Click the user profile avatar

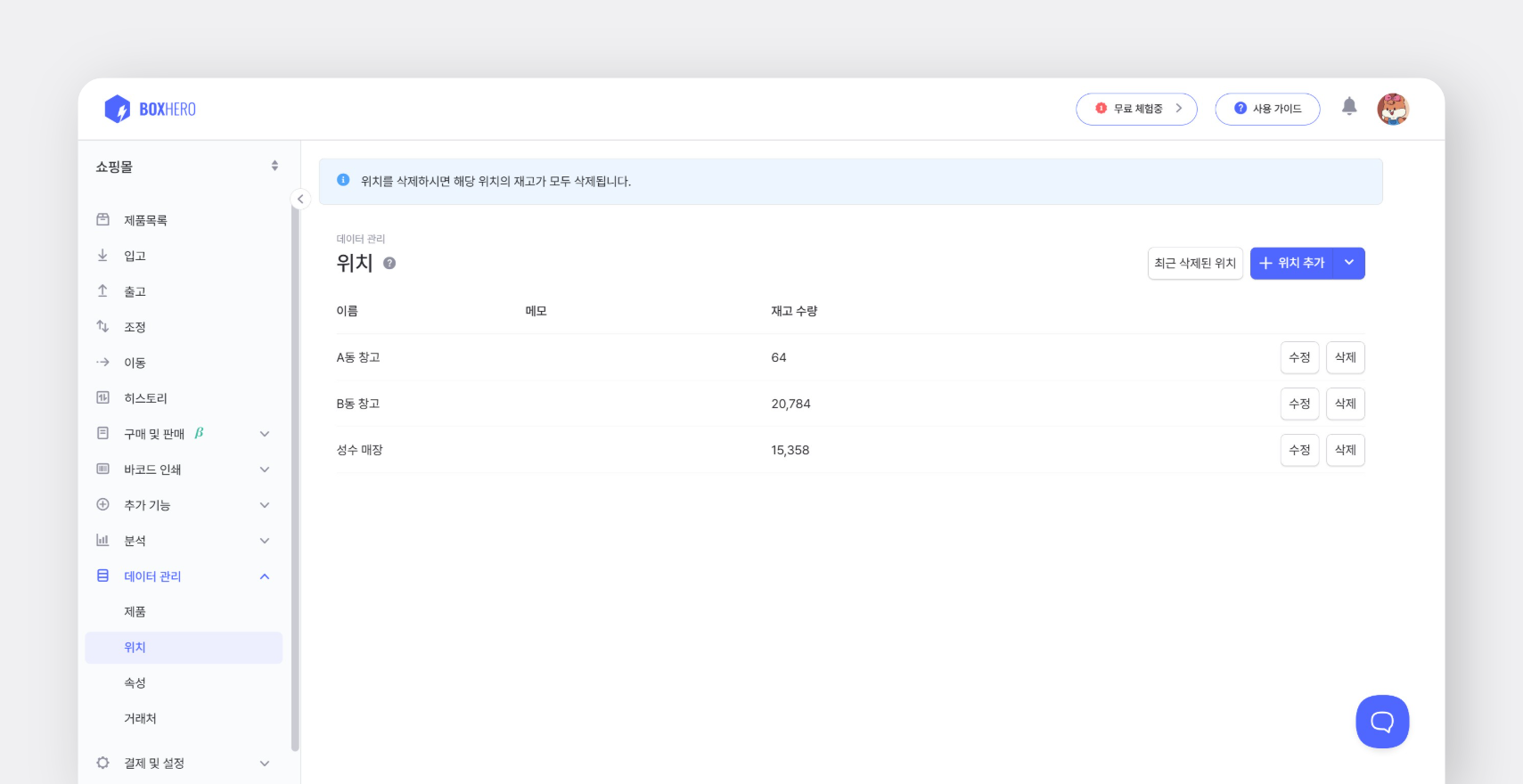coord(1392,109)
